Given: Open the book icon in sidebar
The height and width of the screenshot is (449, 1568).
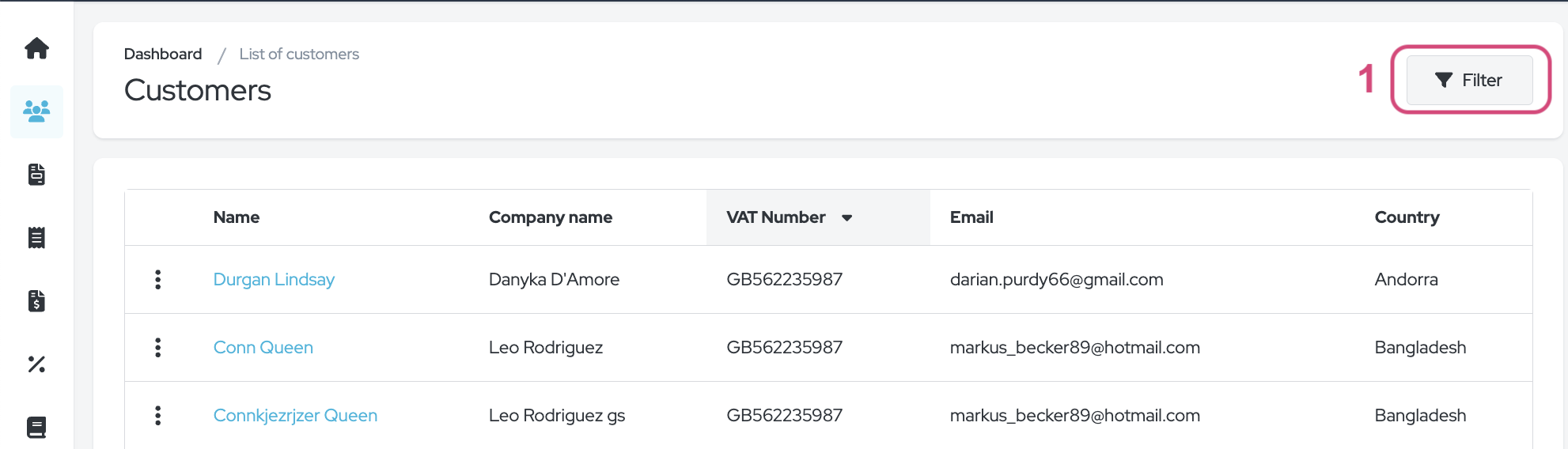Looking at the screenshot, I should tap(36, 428).
